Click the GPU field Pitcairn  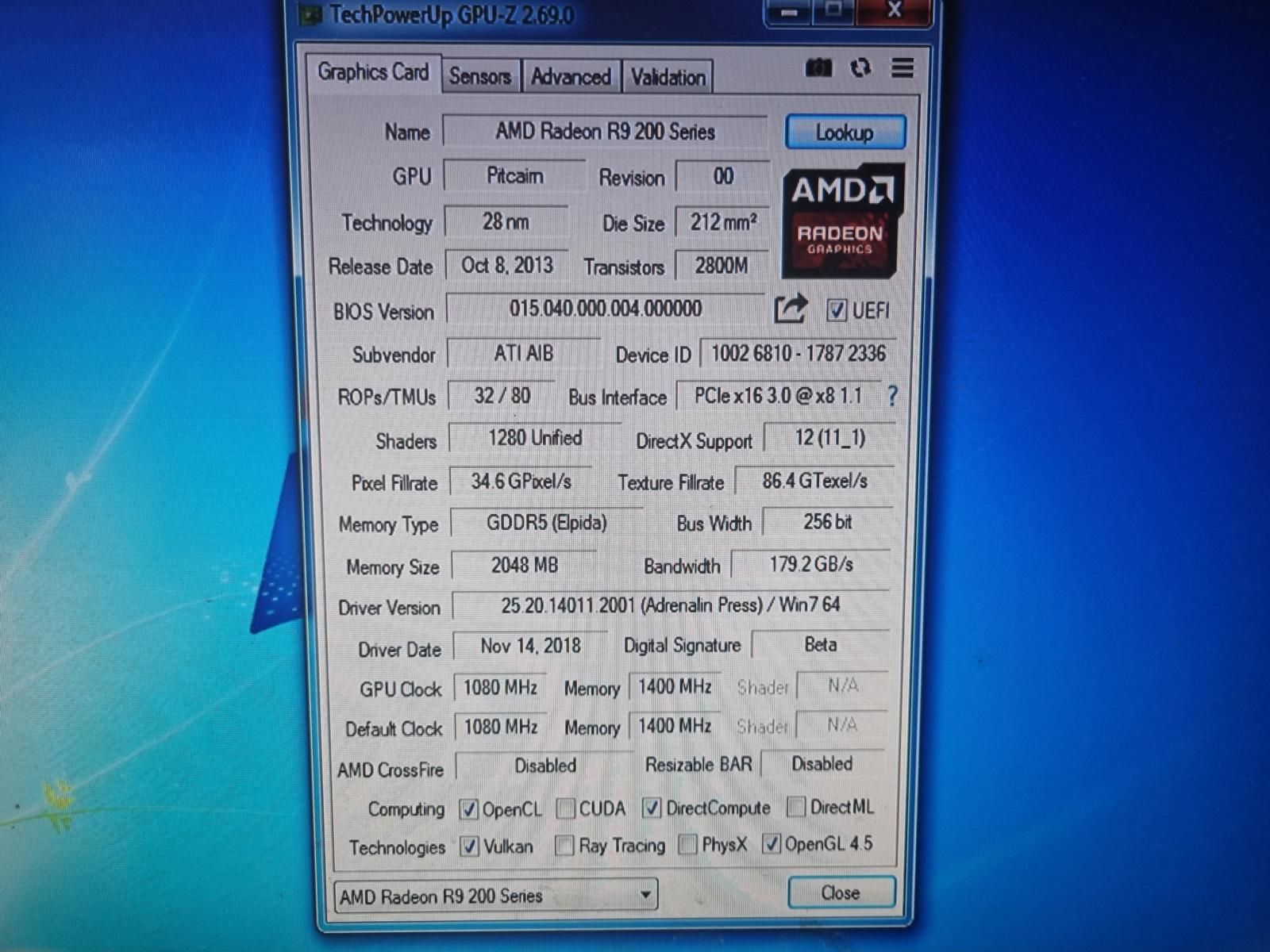coord(514,176)
